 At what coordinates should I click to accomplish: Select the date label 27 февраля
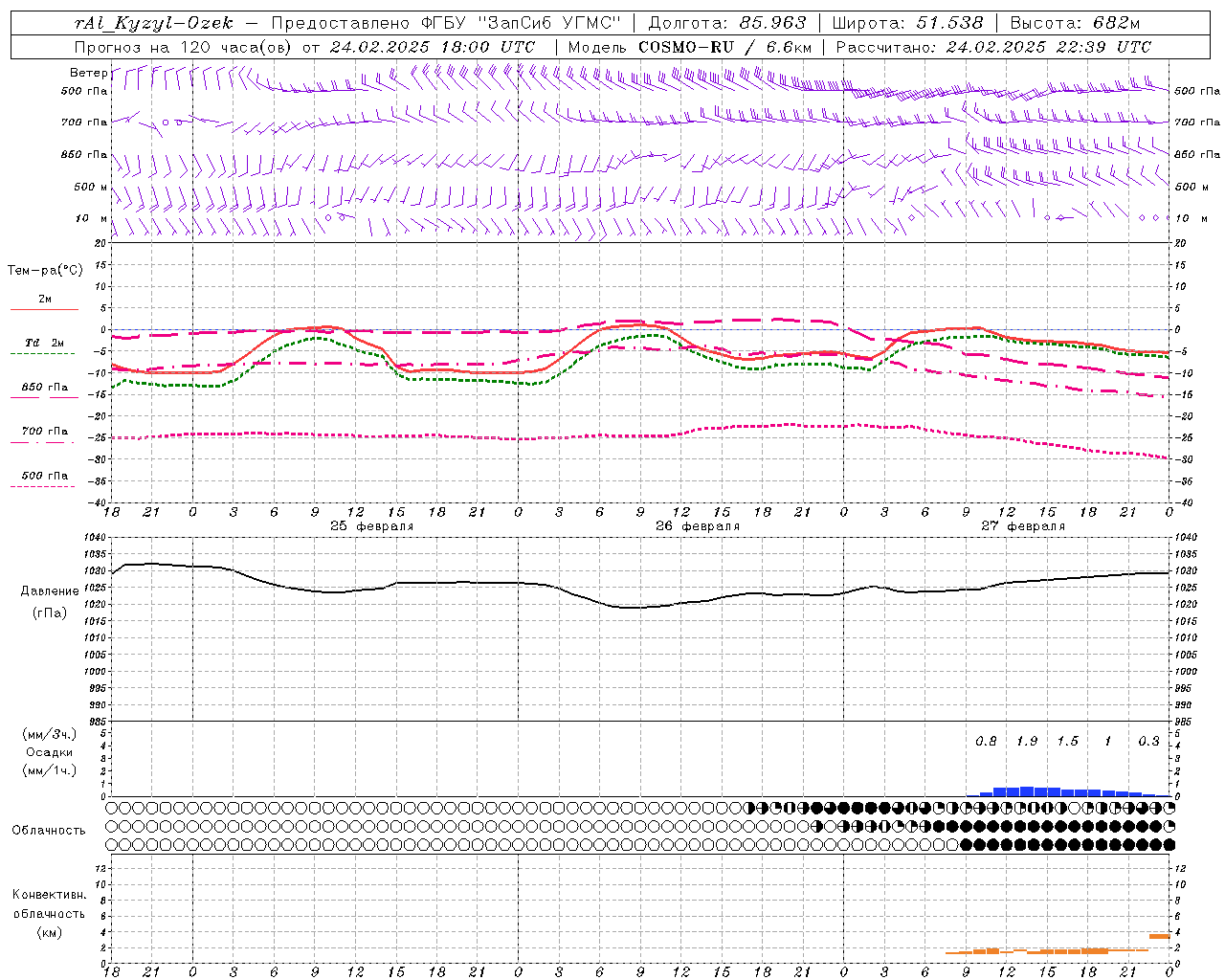pyautogui.click(x=1023, y=526)
